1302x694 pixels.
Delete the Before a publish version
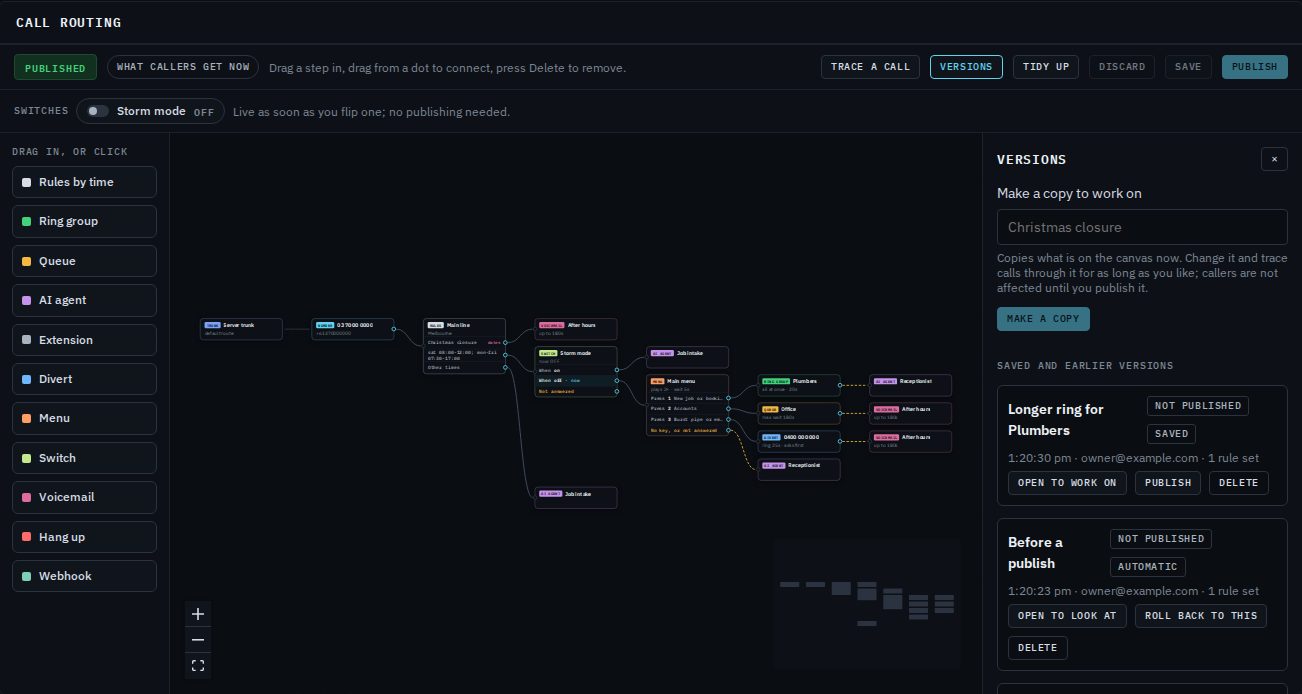[x=1037, y=648]
